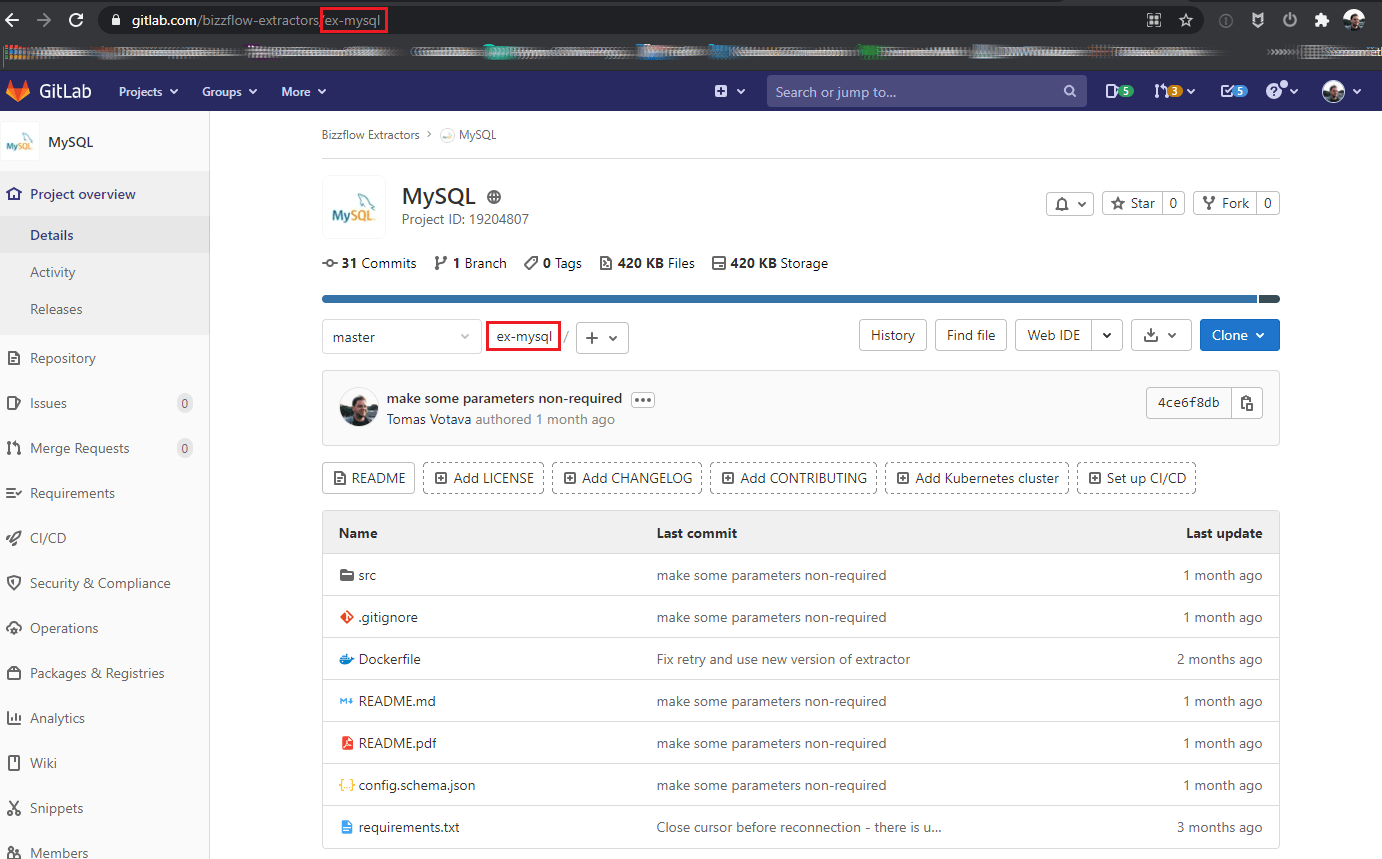The image size is (1382, 859).
Task: Open the help question mark icon
Action: 1282,91
